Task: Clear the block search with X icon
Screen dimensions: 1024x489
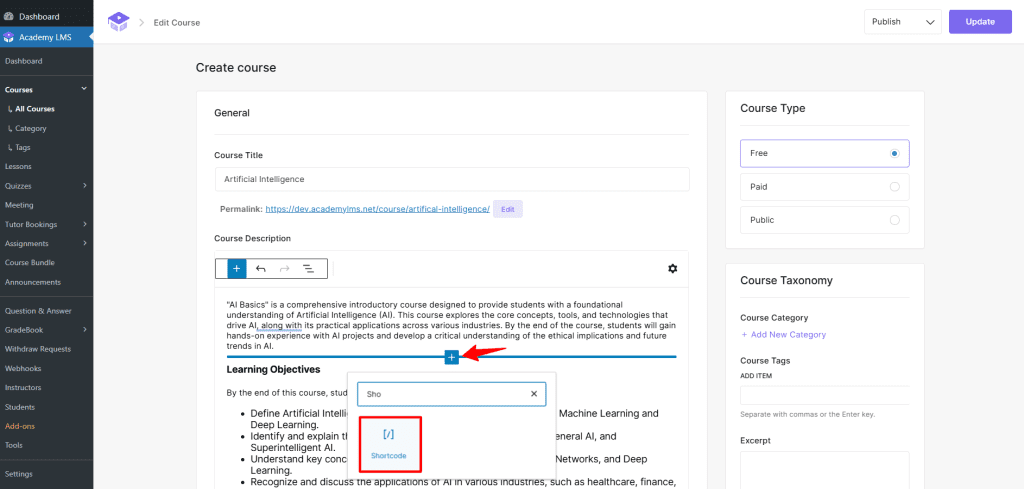Action: click(x=534, y=394)
